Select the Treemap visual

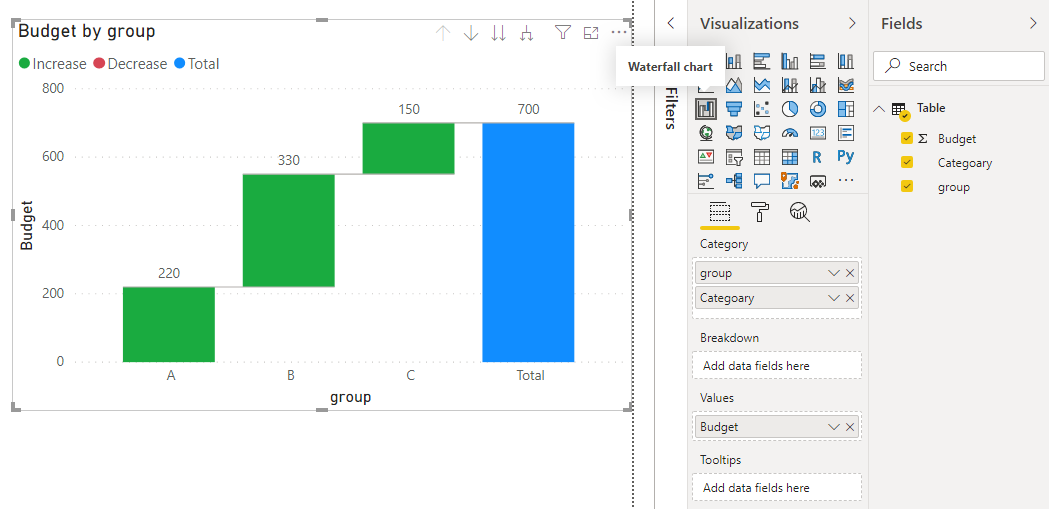[x=846, y=108]
